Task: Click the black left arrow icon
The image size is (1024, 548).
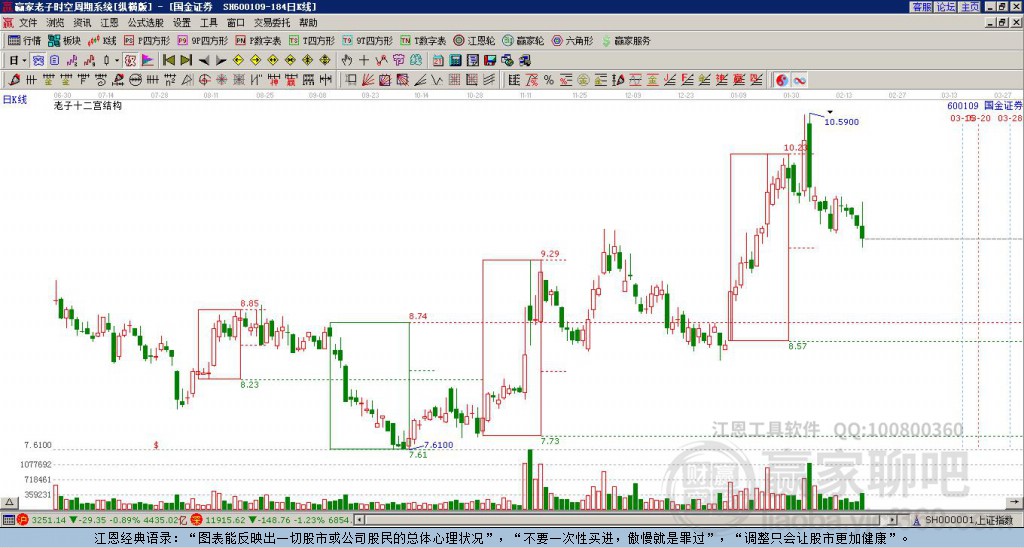Action: [x=204, y=60]
